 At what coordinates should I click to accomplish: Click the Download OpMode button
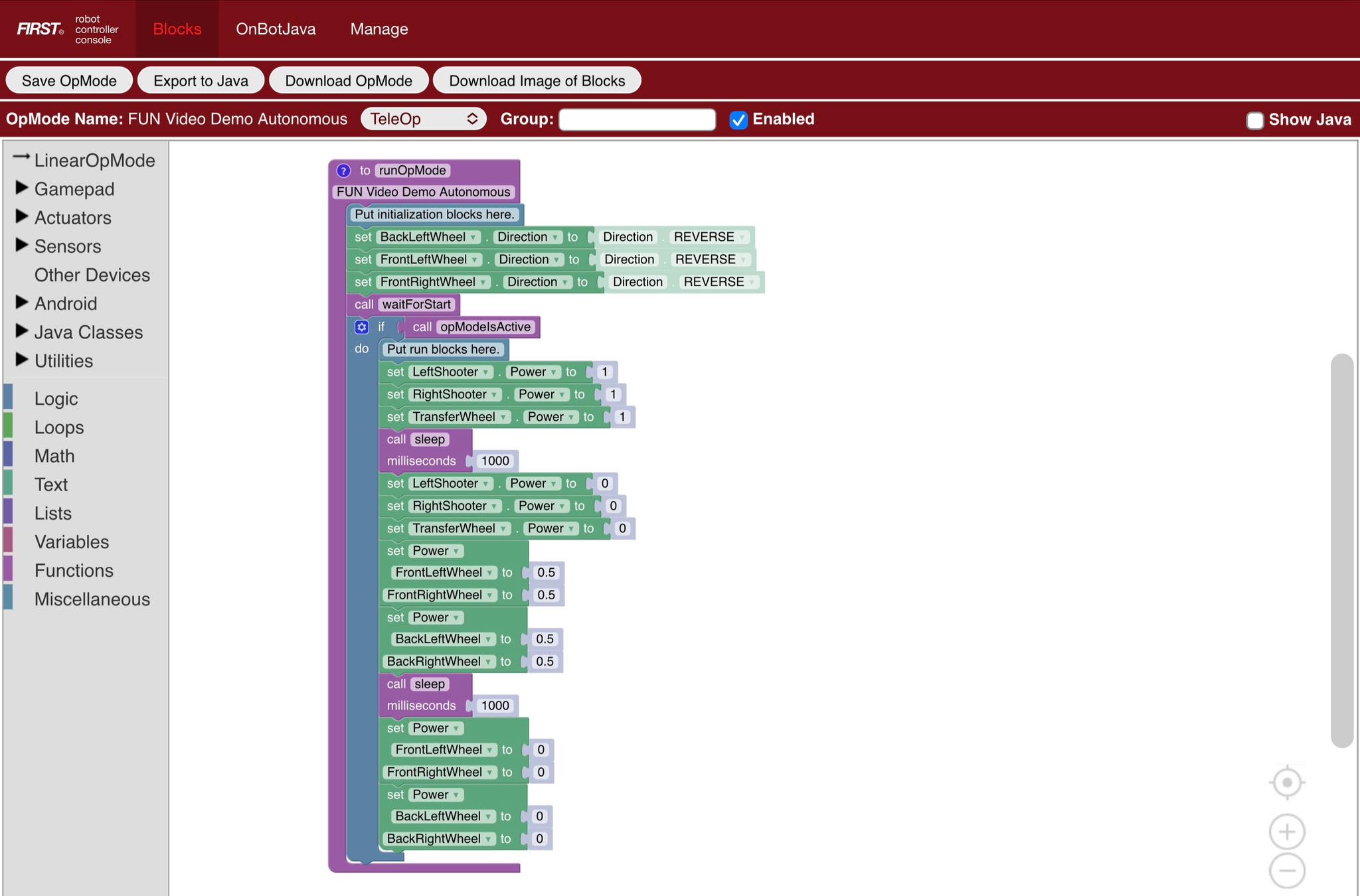click(349, 80)
